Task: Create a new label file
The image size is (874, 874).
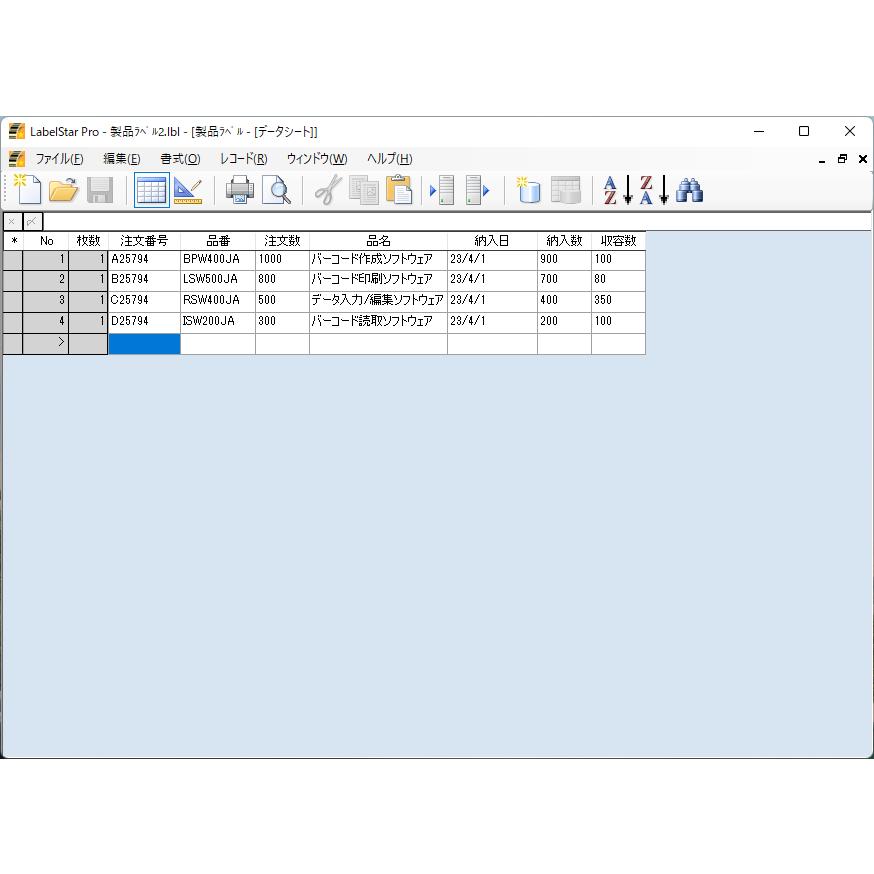Action: click(28, 190)
